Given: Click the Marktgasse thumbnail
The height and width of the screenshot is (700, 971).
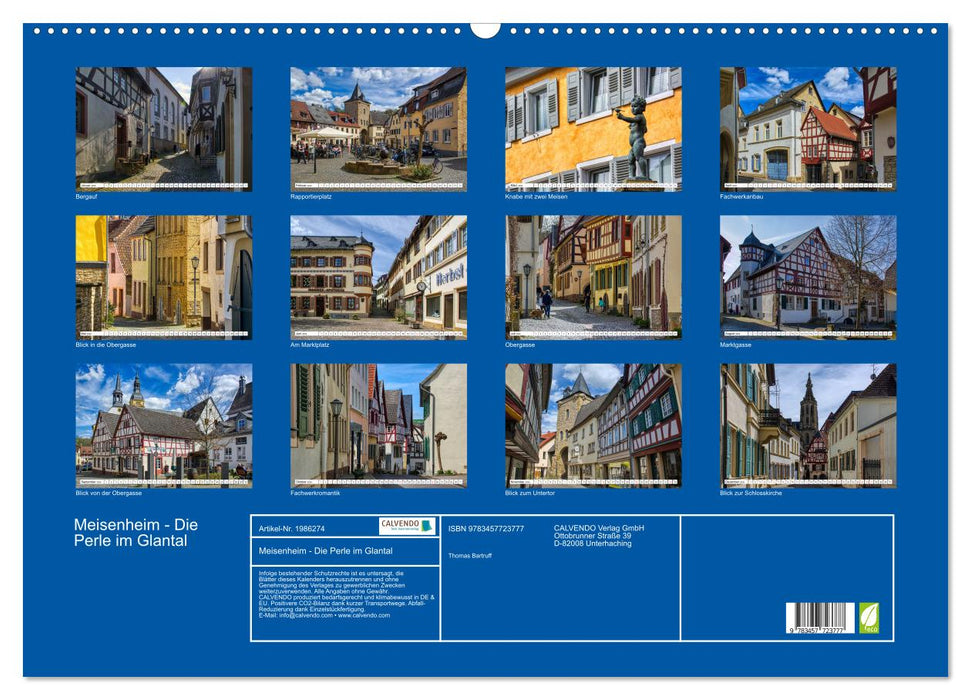Looking at the screenshot, I should pyautogui.click(x=808, y=277).
